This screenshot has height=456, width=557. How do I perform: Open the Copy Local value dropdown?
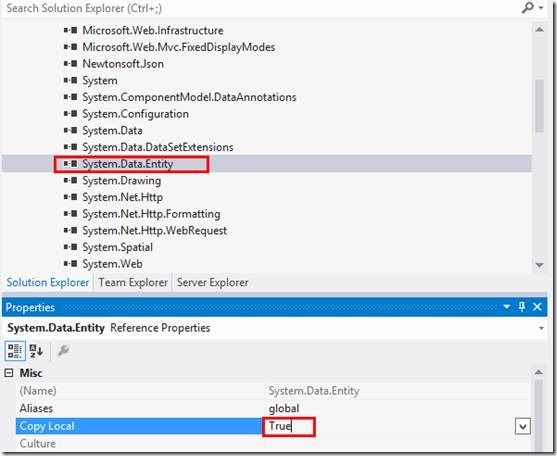[x=523, y=426]
